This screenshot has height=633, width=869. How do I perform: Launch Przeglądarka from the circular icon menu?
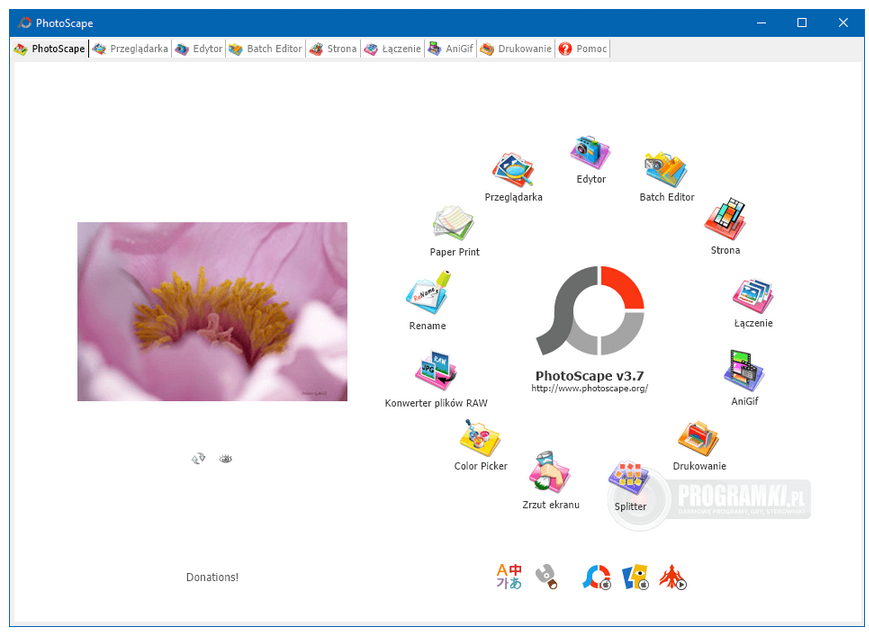click(x=513, y=170)
